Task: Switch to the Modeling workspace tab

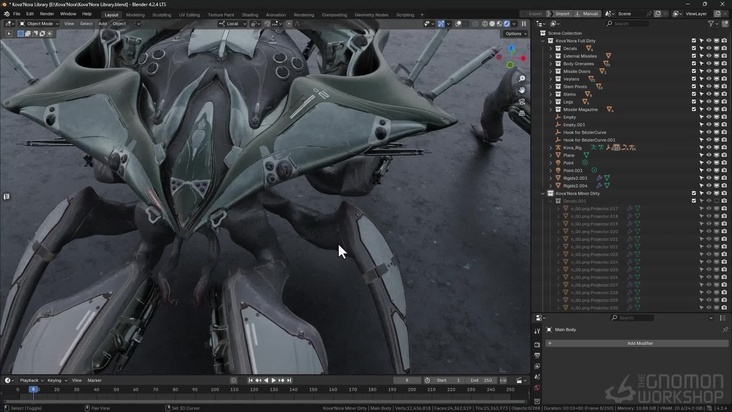Action: click(x=135, y=14)
